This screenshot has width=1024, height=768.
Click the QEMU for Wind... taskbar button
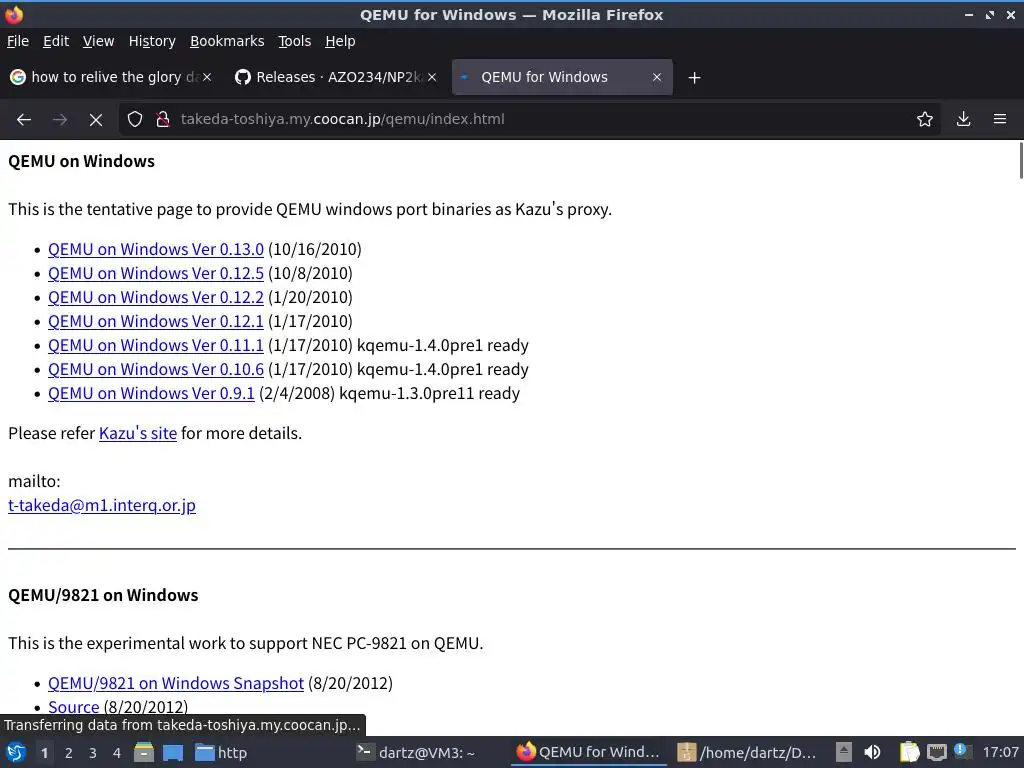(x=588, y=752)
